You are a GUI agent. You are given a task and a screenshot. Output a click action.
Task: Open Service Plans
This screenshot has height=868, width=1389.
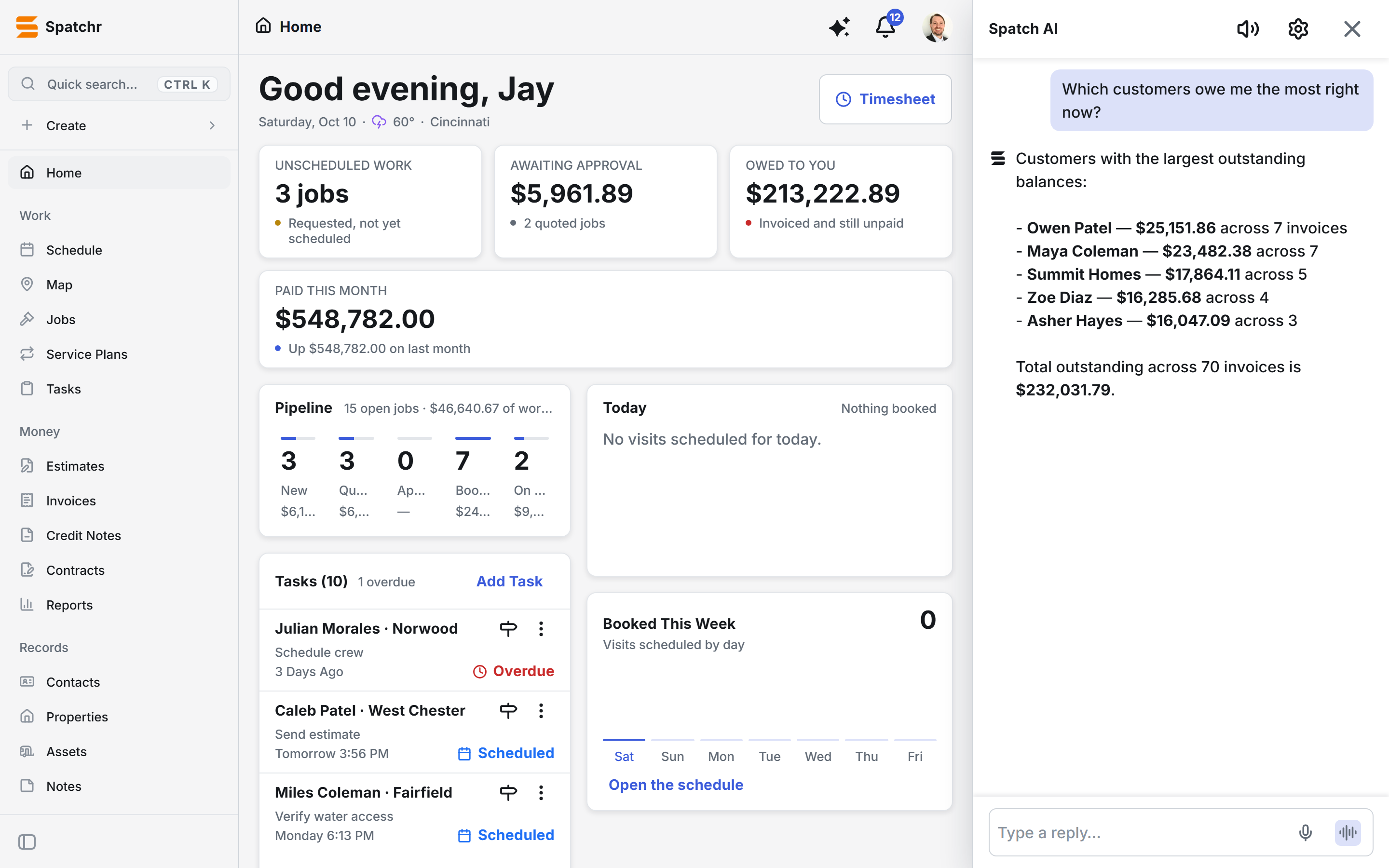(119, 353)
